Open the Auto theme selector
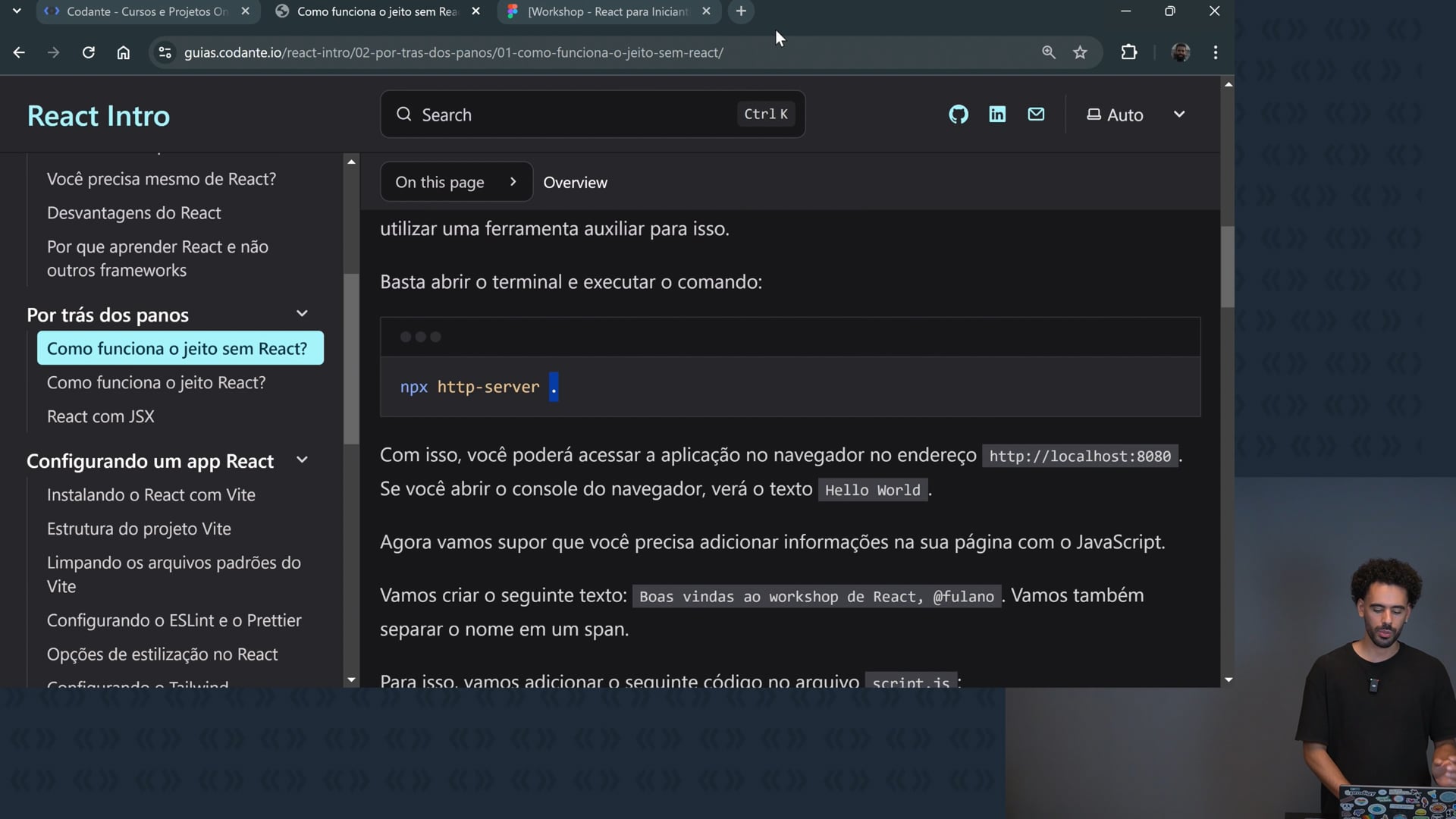 click(1135, 115)
